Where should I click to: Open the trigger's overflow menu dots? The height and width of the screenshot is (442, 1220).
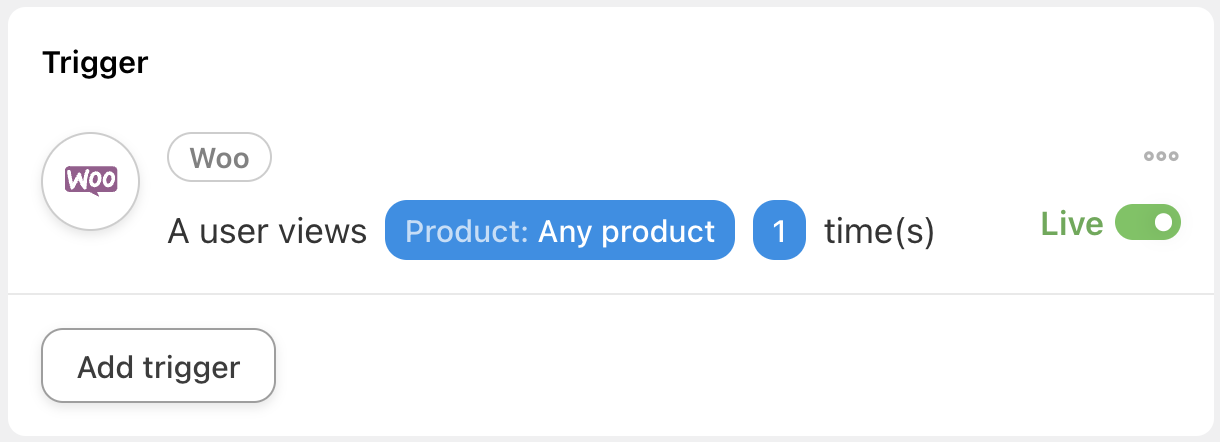(1161, 156)
